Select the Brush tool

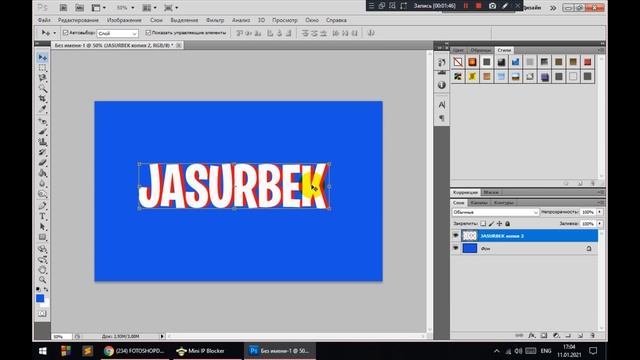[42, 132]
